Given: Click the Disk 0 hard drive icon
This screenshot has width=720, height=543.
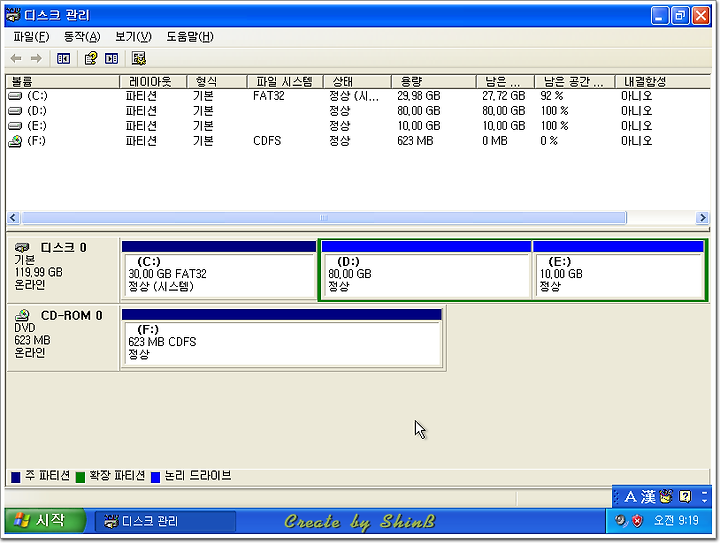Looking at the screenshot, I should tap(22, 247).
